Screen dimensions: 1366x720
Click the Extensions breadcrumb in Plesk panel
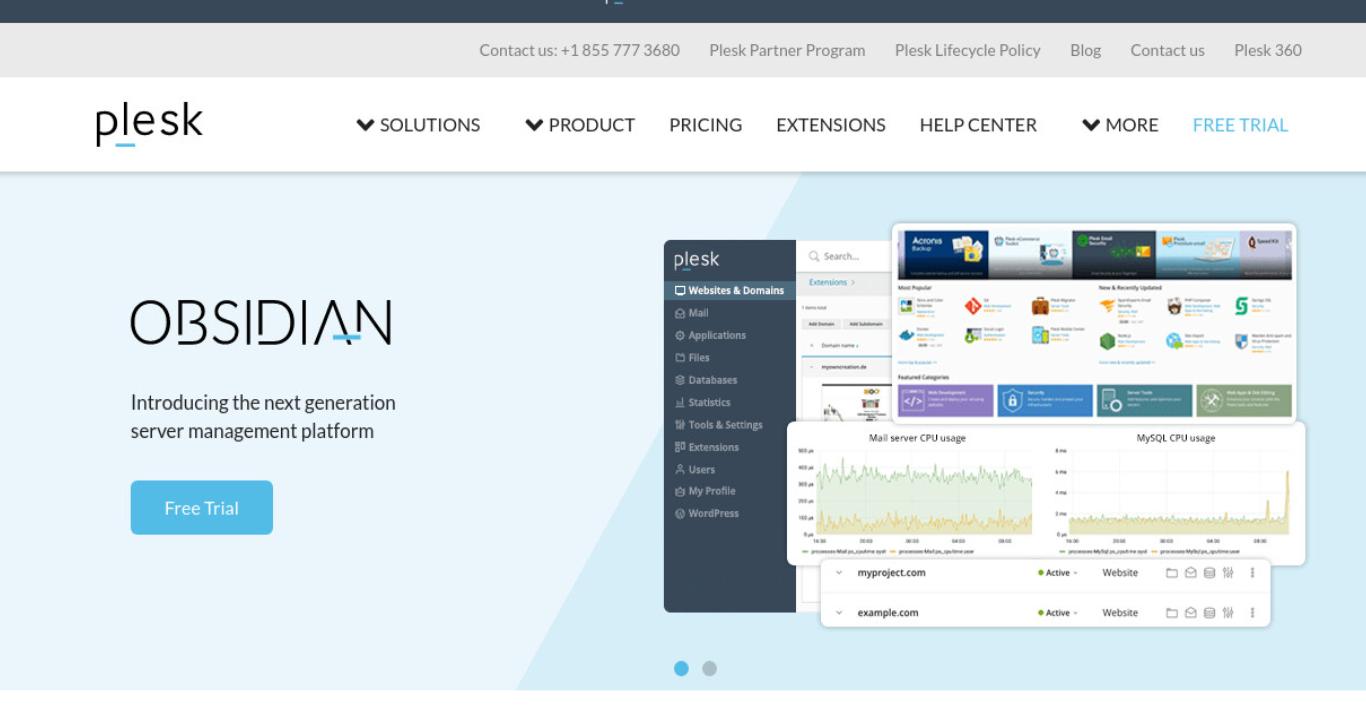coord(829,283)
